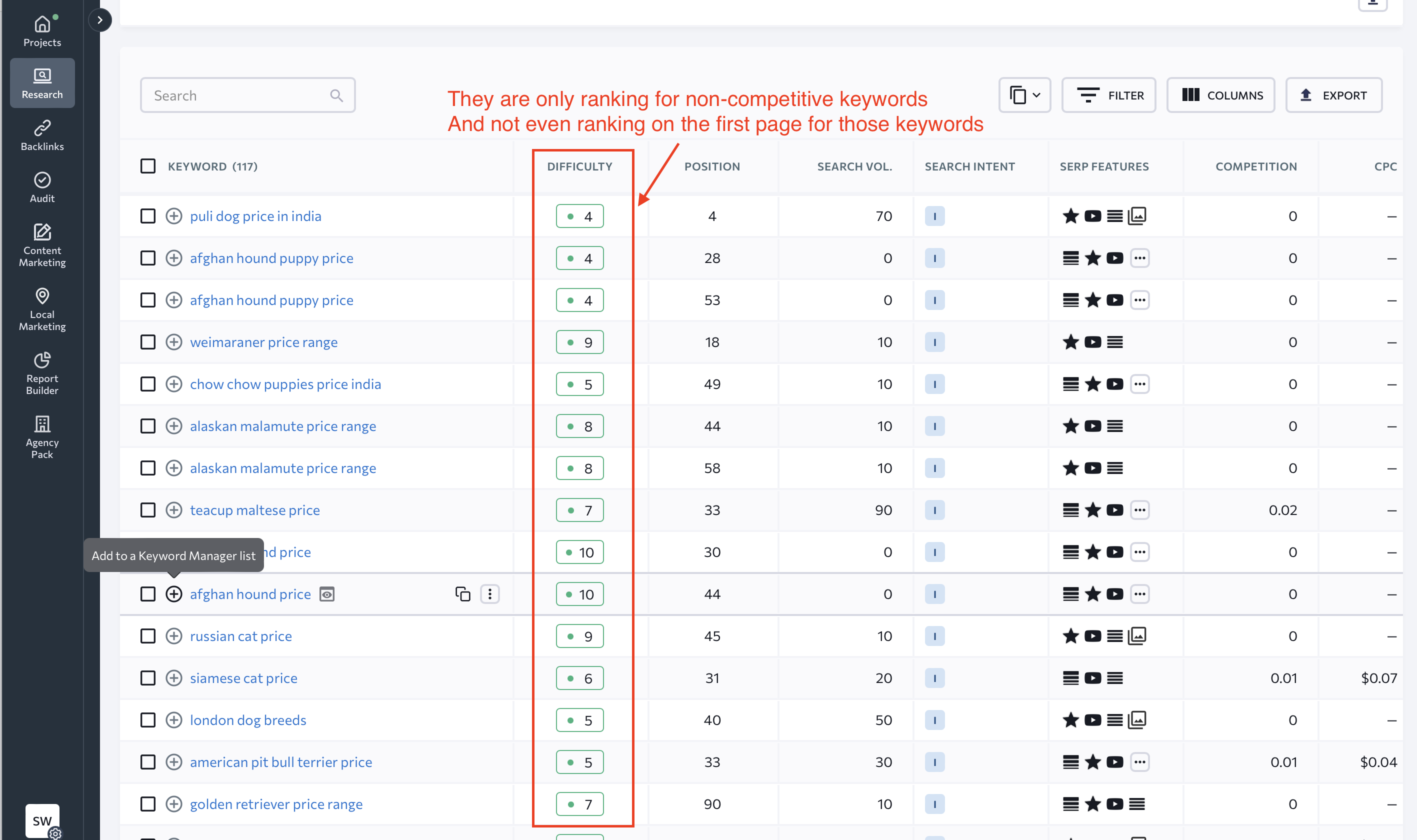Sort by KEYWORD column header
The image size is (1417, 840).
pos(213,166)
